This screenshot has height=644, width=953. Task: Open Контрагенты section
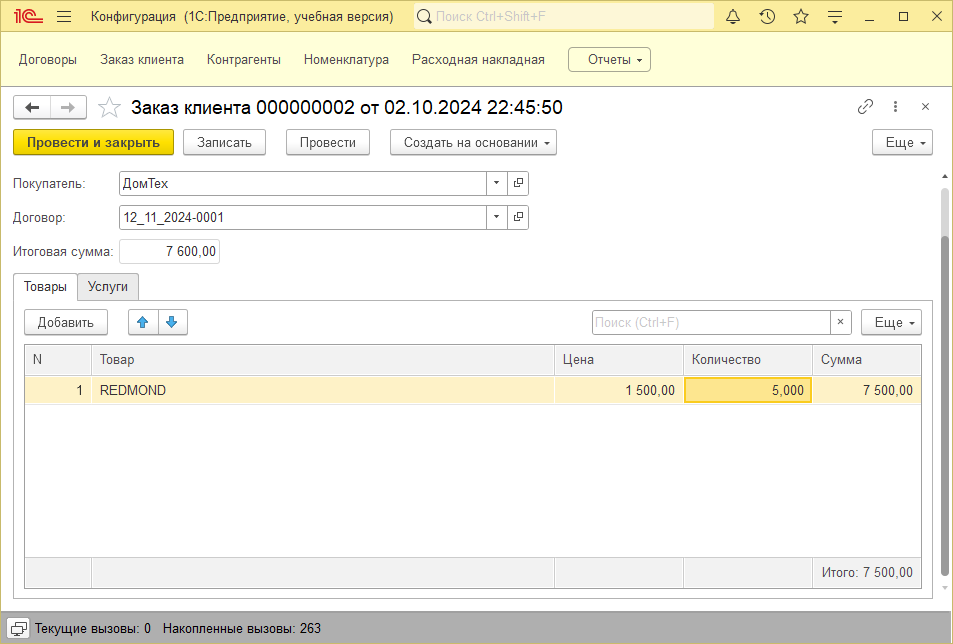(x=244, y=60)
